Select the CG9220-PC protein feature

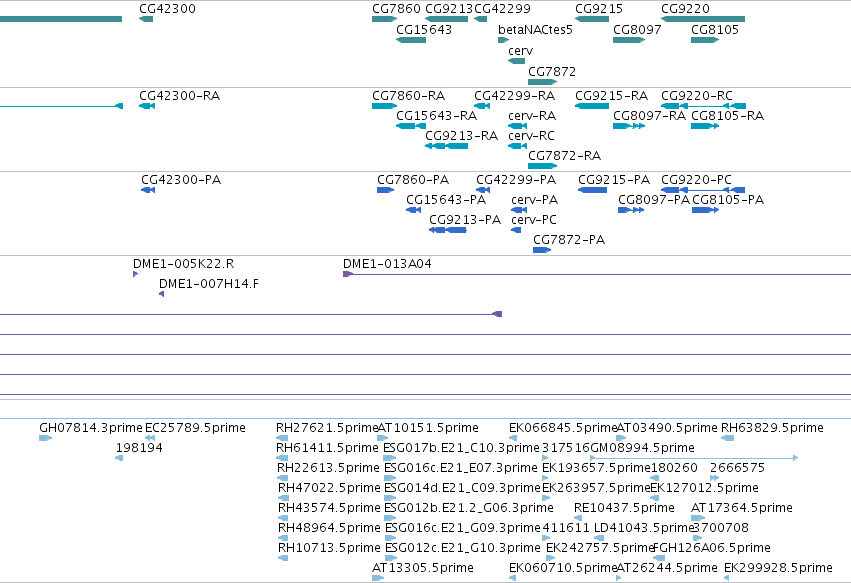tap(703, 190)
